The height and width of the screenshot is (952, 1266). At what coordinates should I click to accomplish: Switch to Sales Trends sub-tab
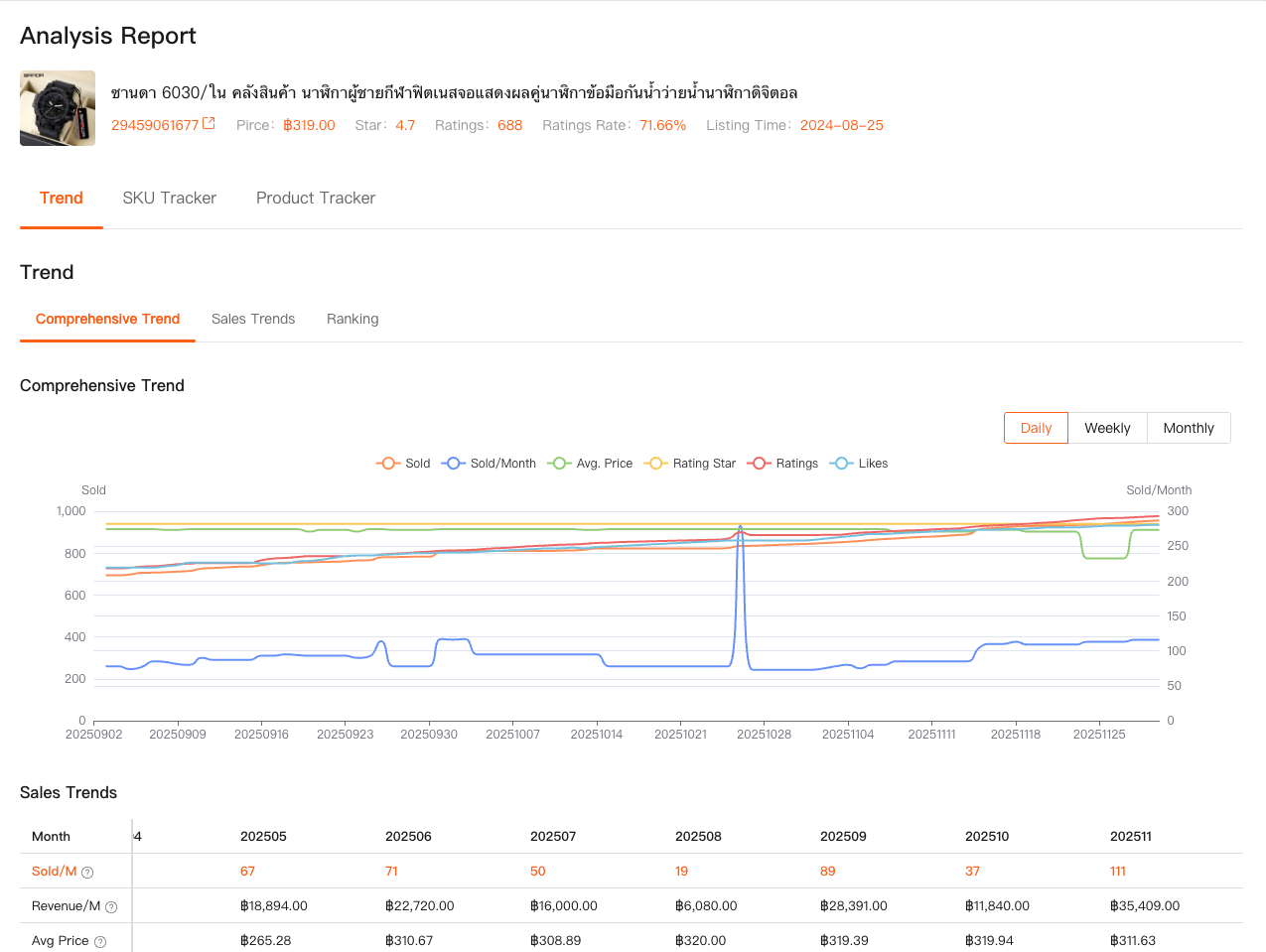(253, 319)
